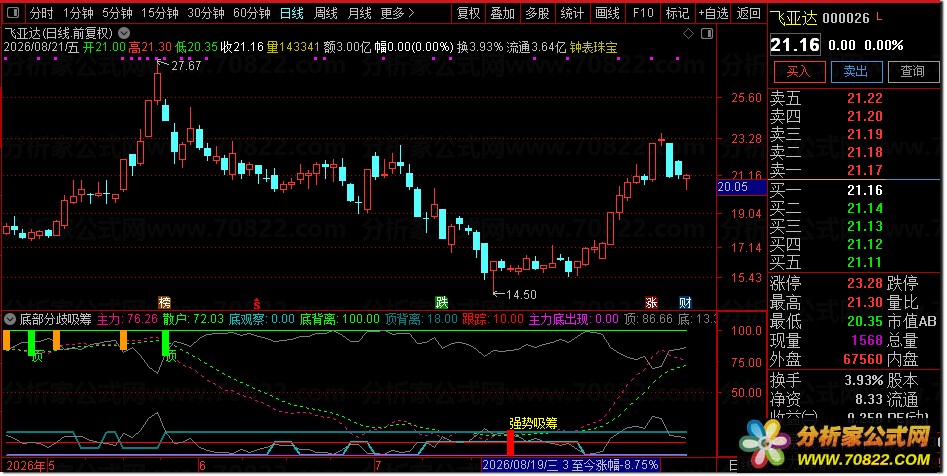Click the 换手 3.93% value in quote panel
The height and width of the screenshot is (476, 947).
(864, 381)
